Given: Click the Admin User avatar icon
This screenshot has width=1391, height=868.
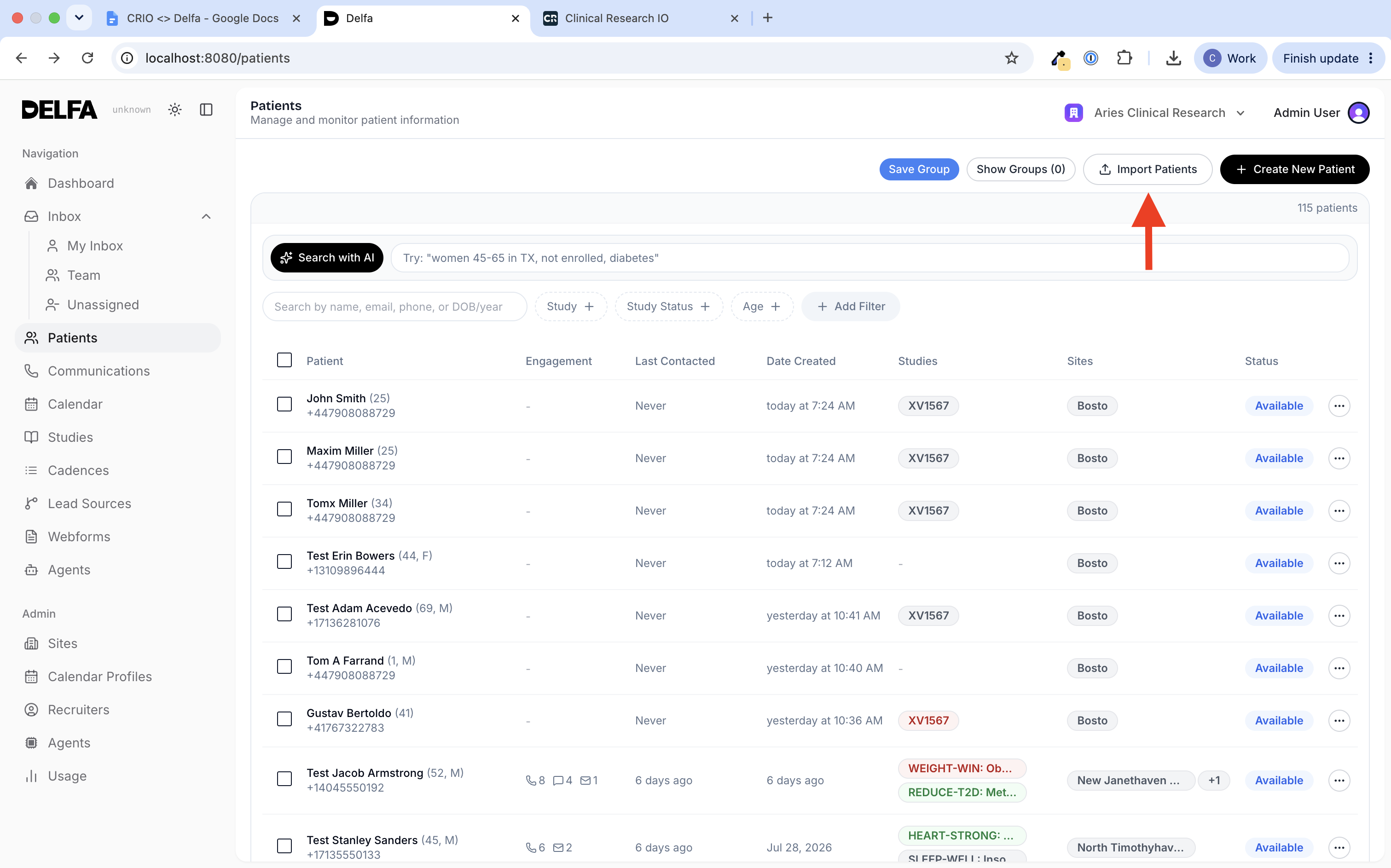Looking at the screenshot, I should click(x=1358, y=112).
